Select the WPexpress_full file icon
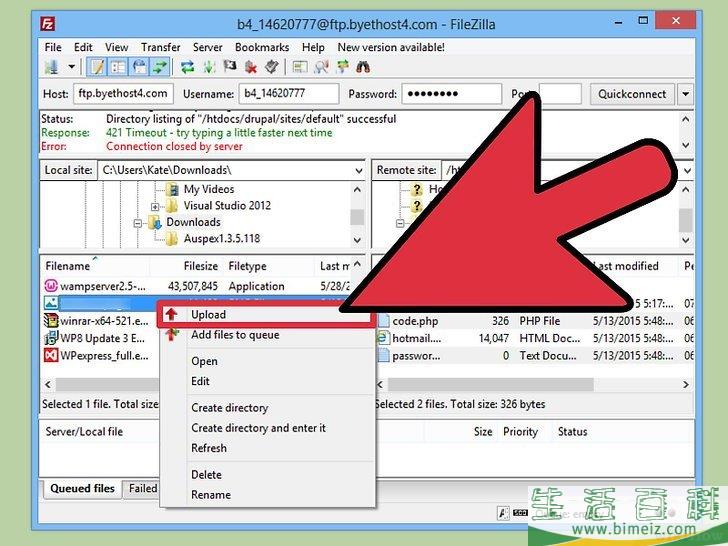 [x=51, y=356]
